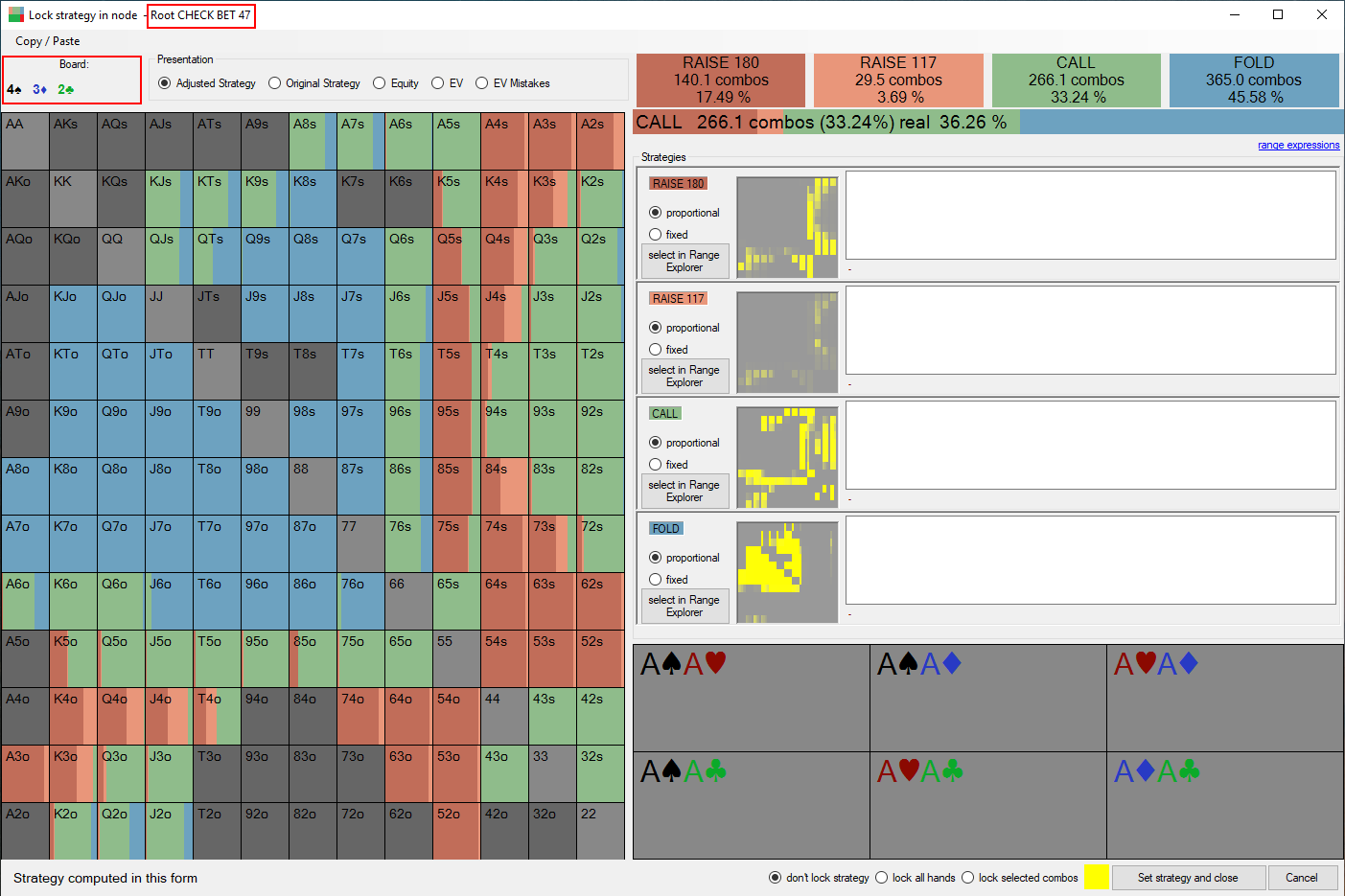
Task: Click the 4 of spades board card
Action: click(14, 89)
